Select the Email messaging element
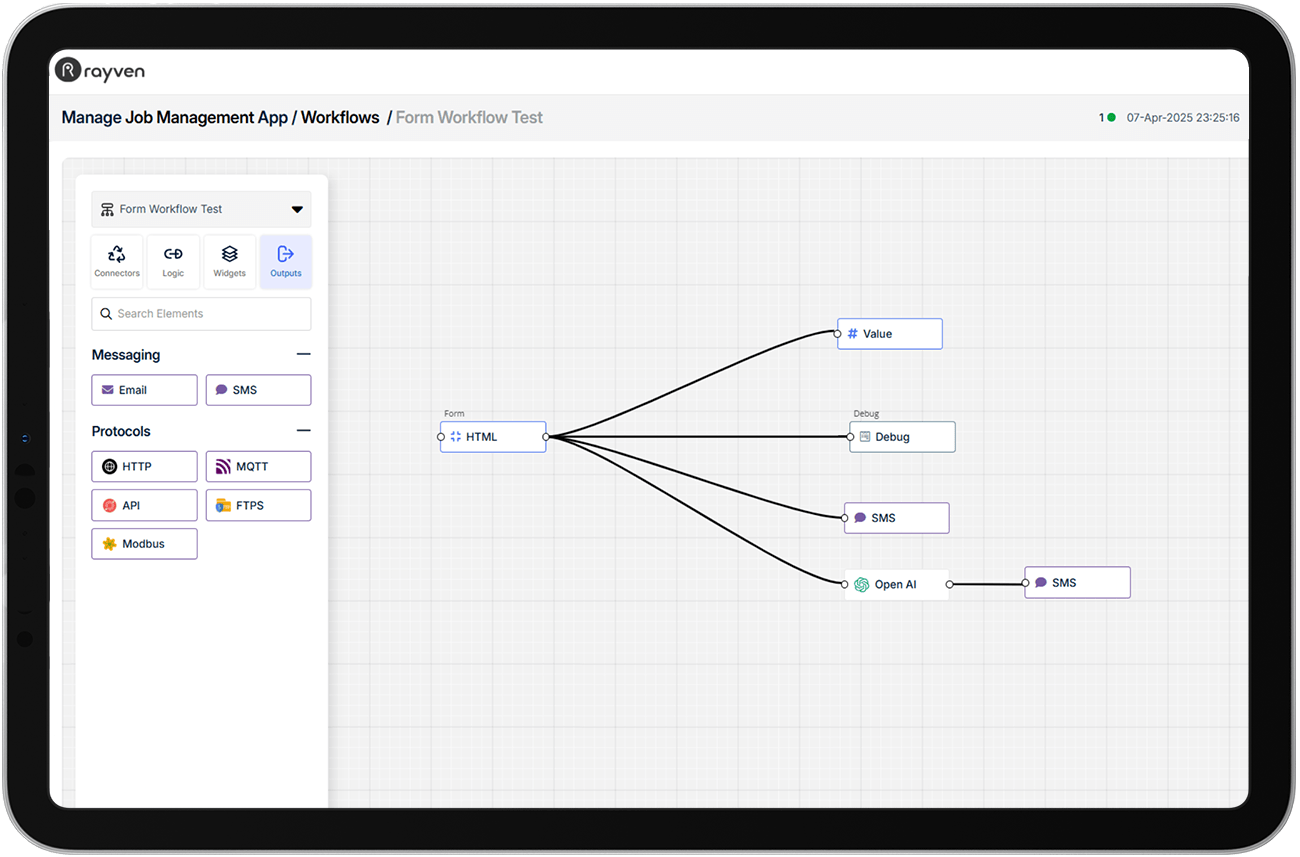The image size is (1300, 857). [144, 390]
